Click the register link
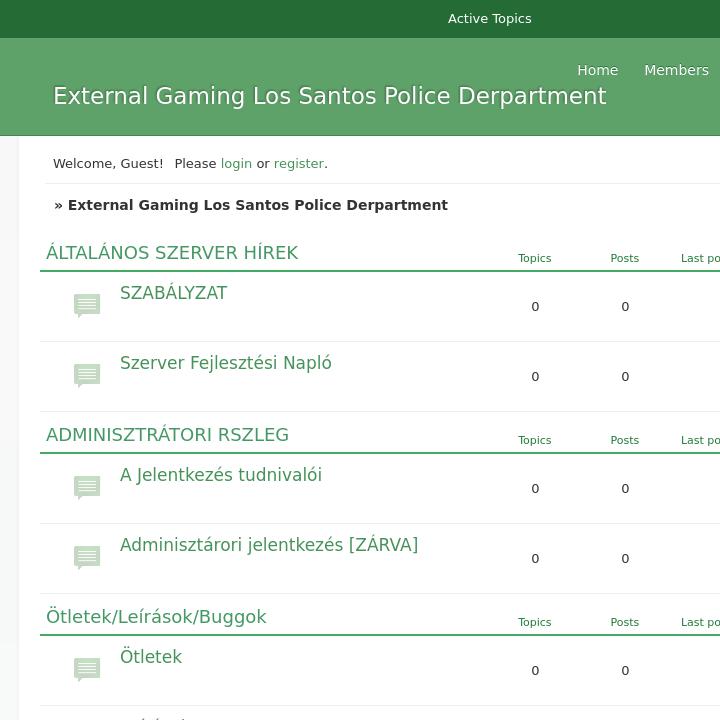Screen dimensions: 720x720 pos(299,163)
